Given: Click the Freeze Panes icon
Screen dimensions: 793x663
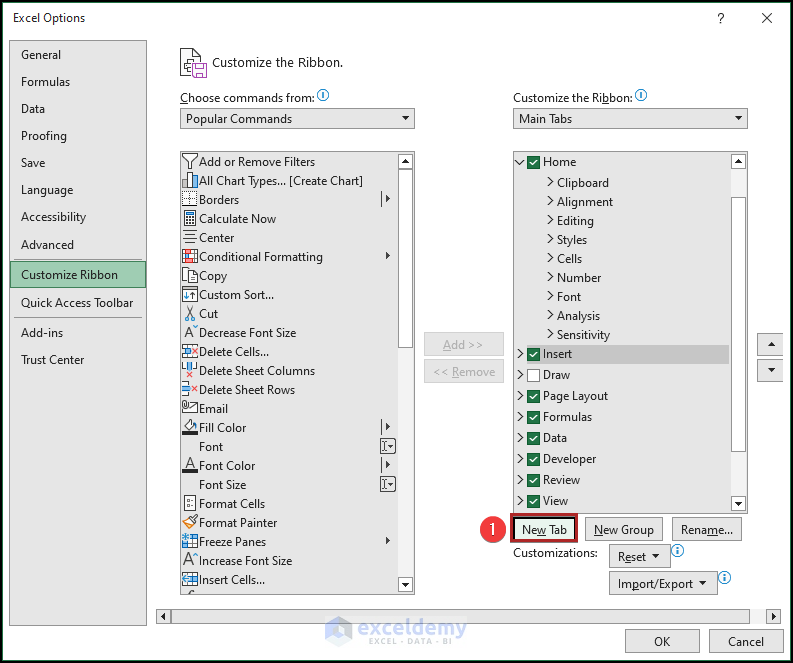Looking at the screenshot, I should click(190, 541).
